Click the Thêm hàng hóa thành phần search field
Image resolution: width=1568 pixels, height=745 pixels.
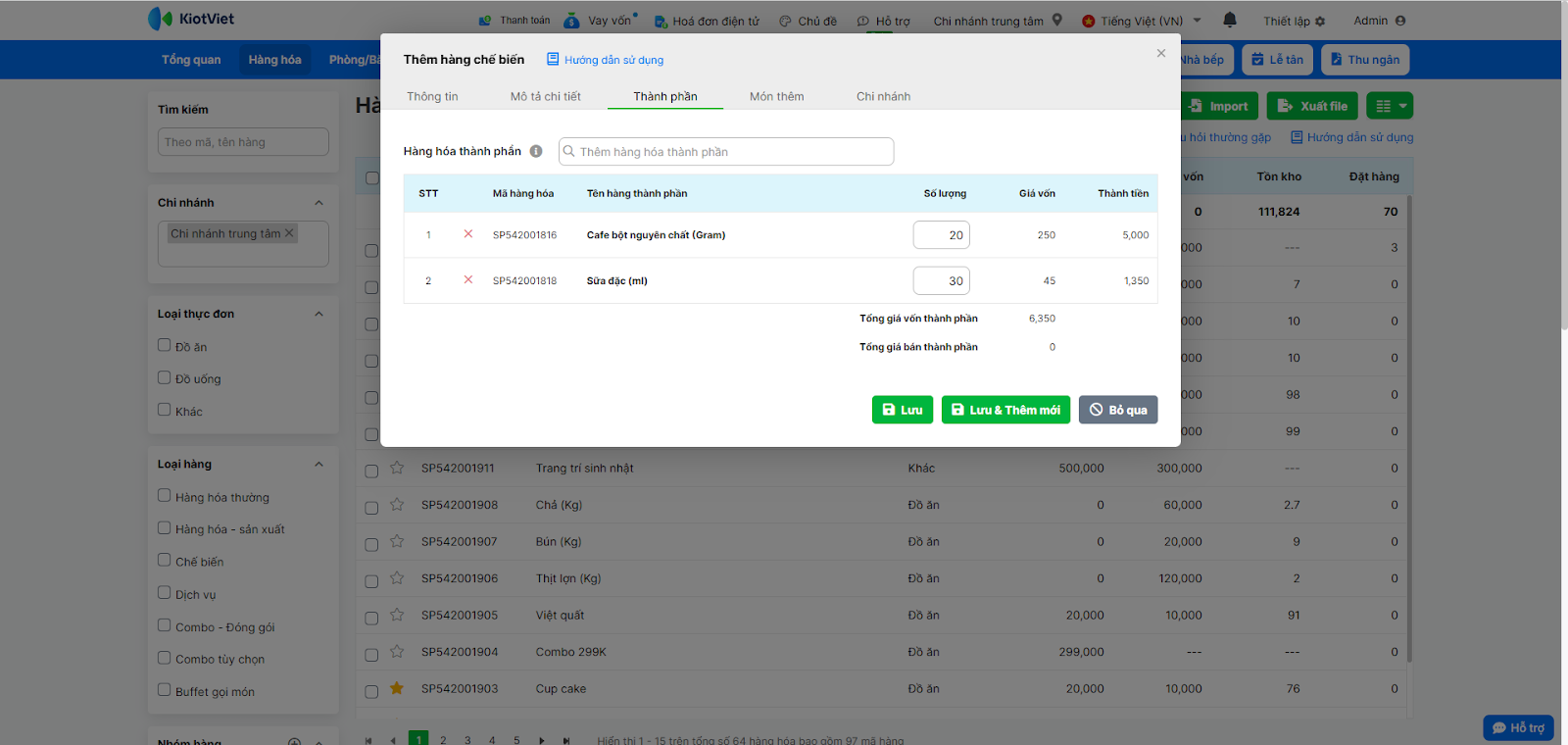coord(726,151)
